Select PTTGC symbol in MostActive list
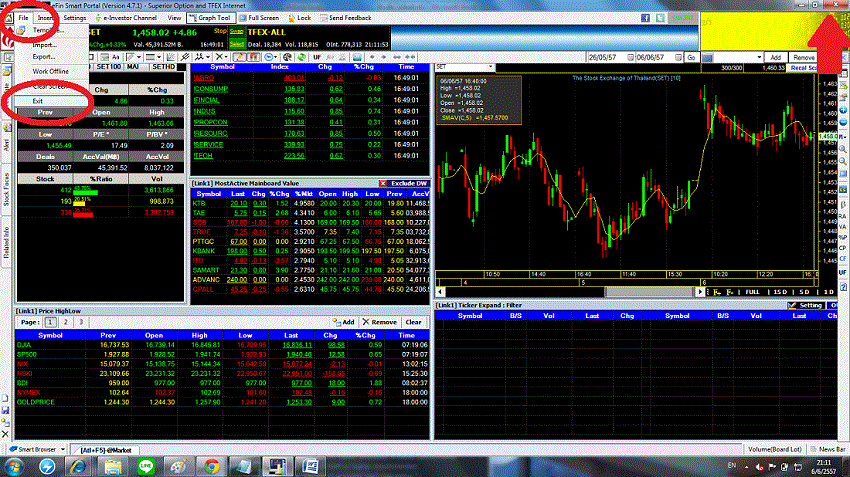Screen dimensions: 850x477 click(203, 242)
